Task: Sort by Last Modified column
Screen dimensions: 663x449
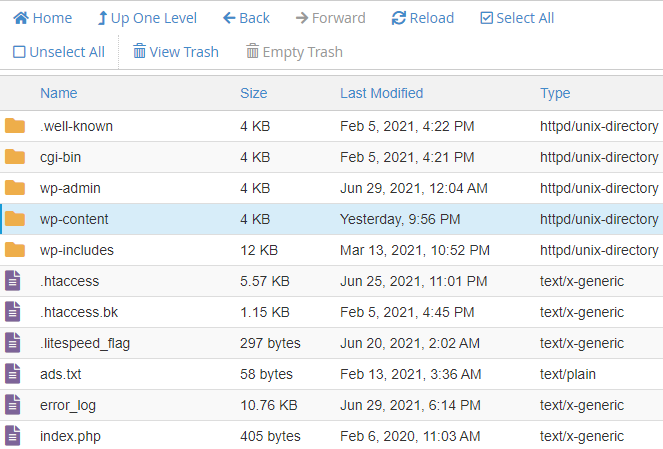Action: pyautogui.click(x=381, y=93)
